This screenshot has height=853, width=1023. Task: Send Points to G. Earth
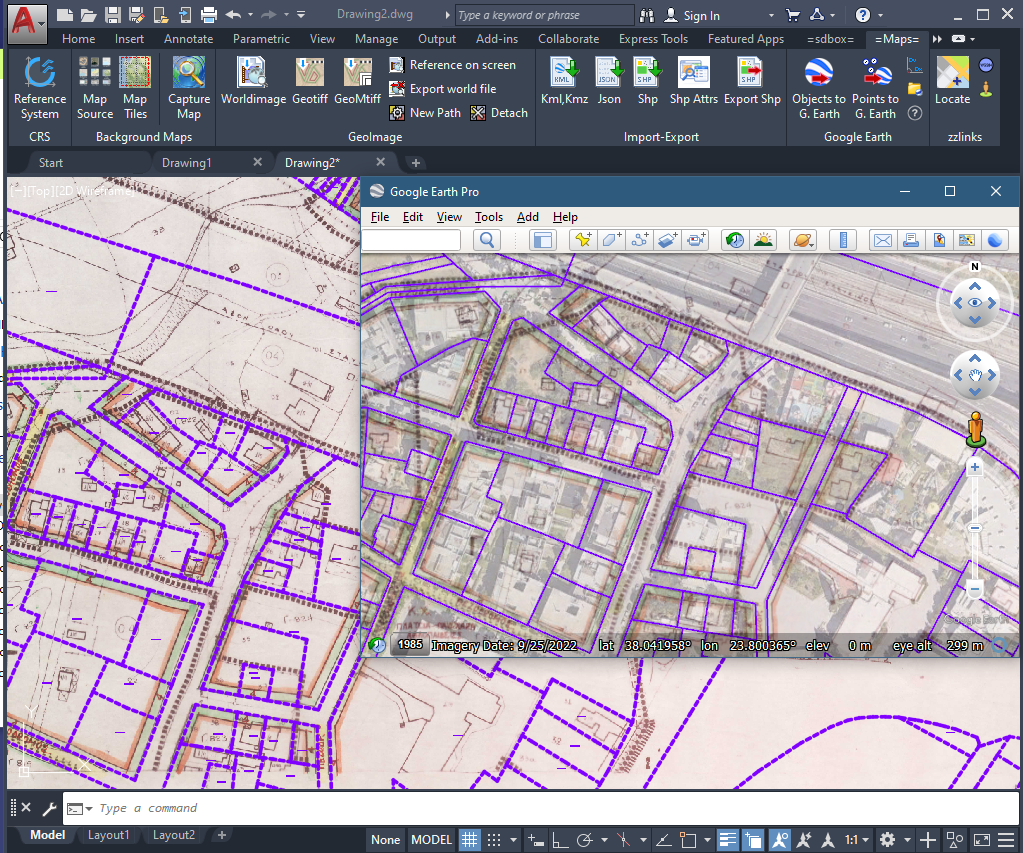(x=876, y=88)
